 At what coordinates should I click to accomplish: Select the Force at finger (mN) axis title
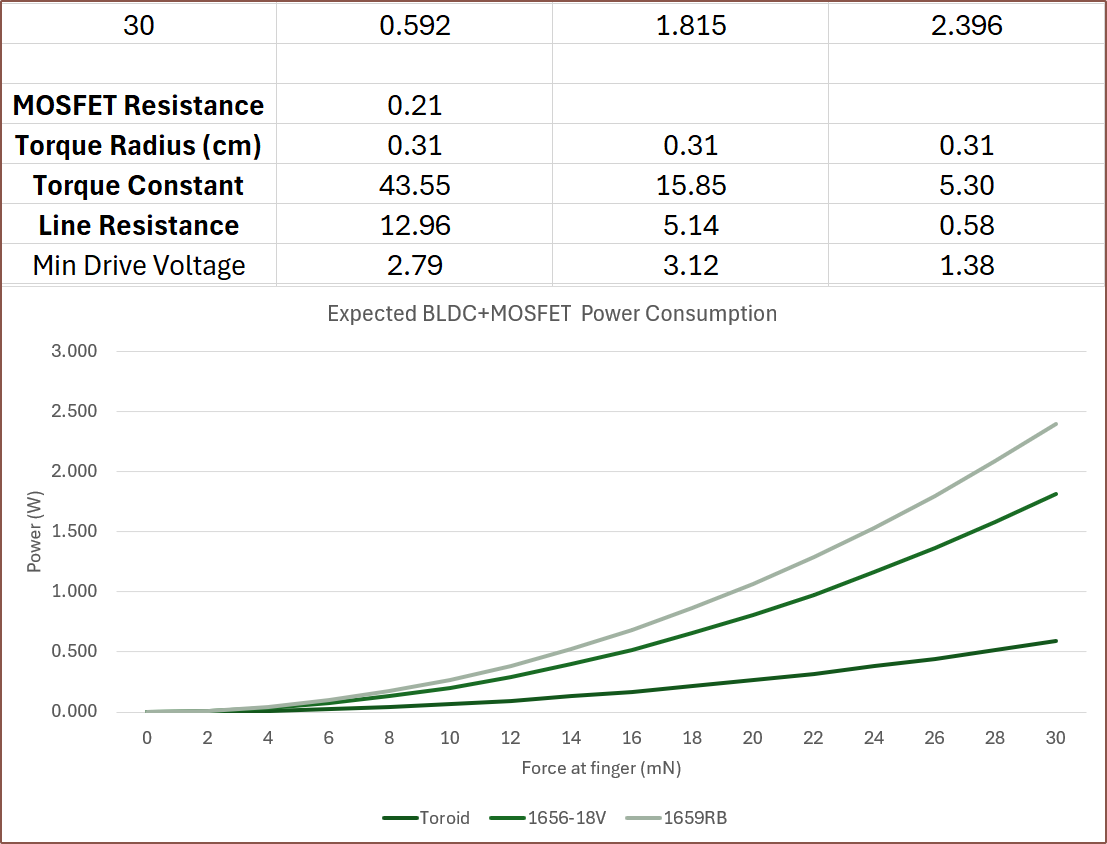(x=600, y=769)
